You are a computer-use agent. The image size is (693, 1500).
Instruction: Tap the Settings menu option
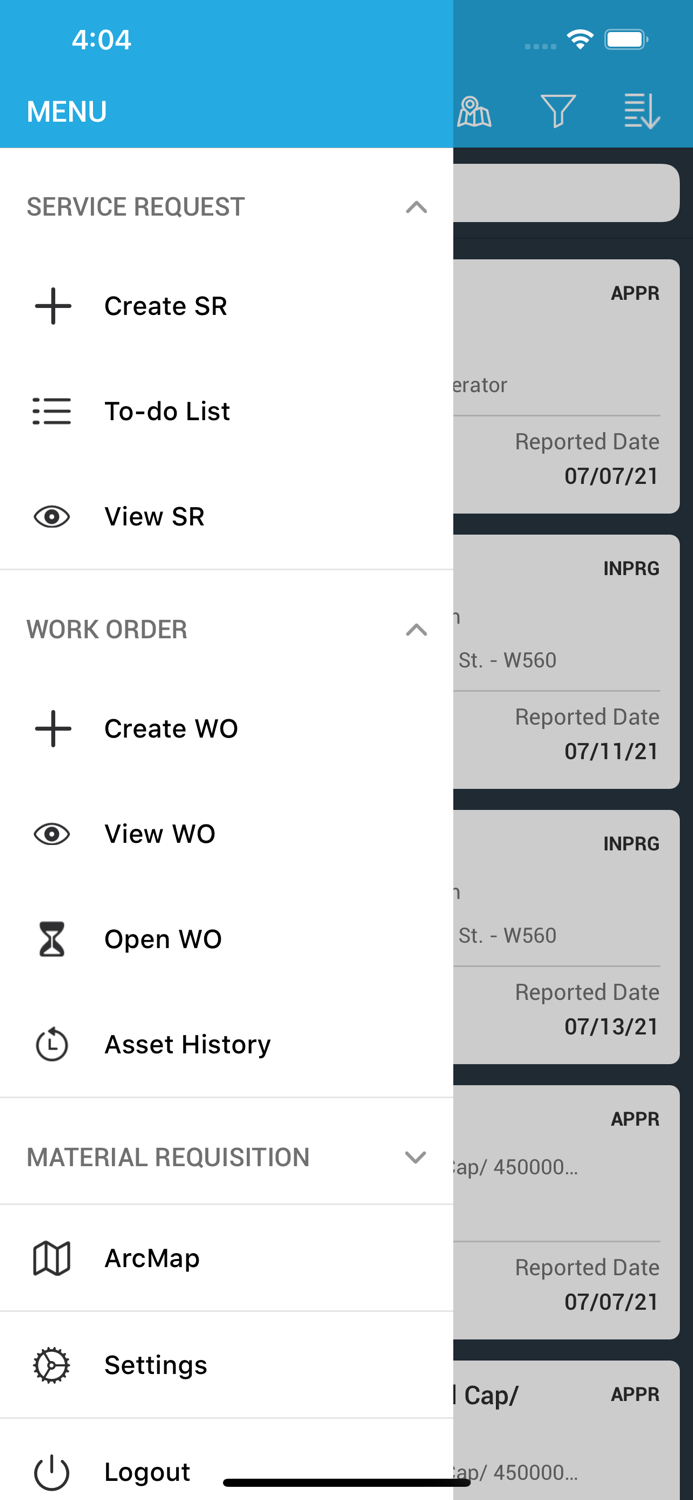156,1365
